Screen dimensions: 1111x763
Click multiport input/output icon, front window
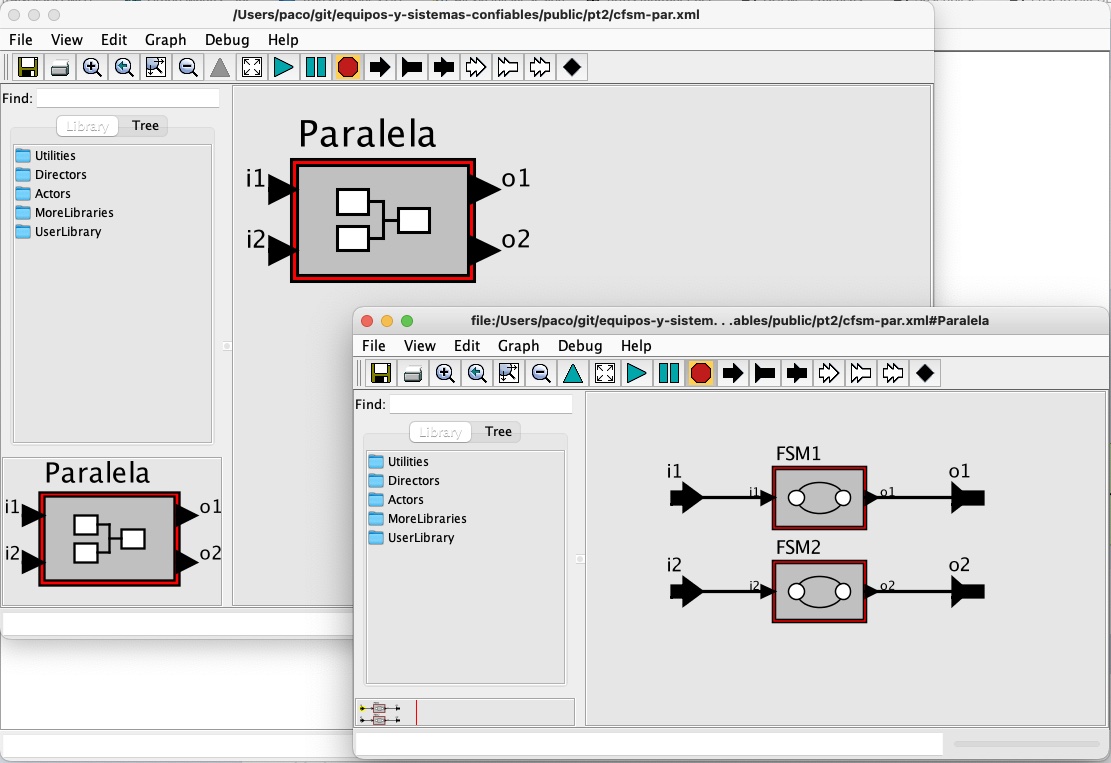coord(893,373)
